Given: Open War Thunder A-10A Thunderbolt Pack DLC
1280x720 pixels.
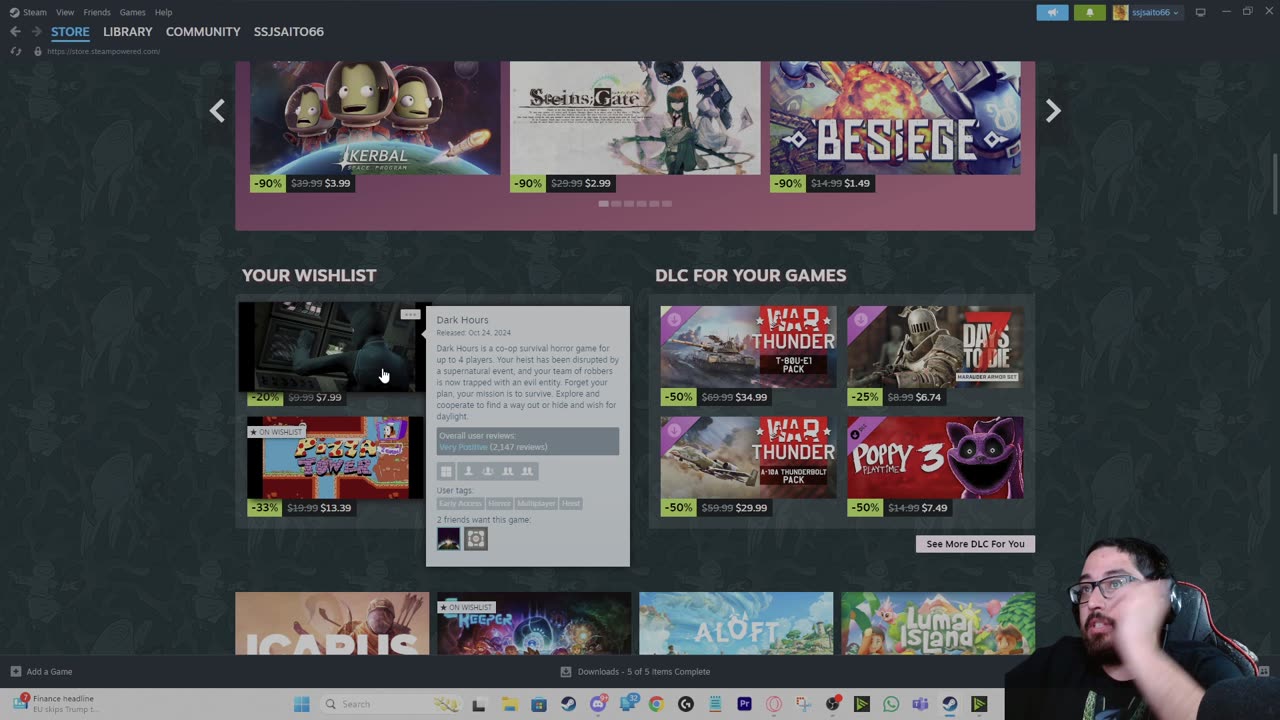Looking at the screenshot, I should [748, 457].
